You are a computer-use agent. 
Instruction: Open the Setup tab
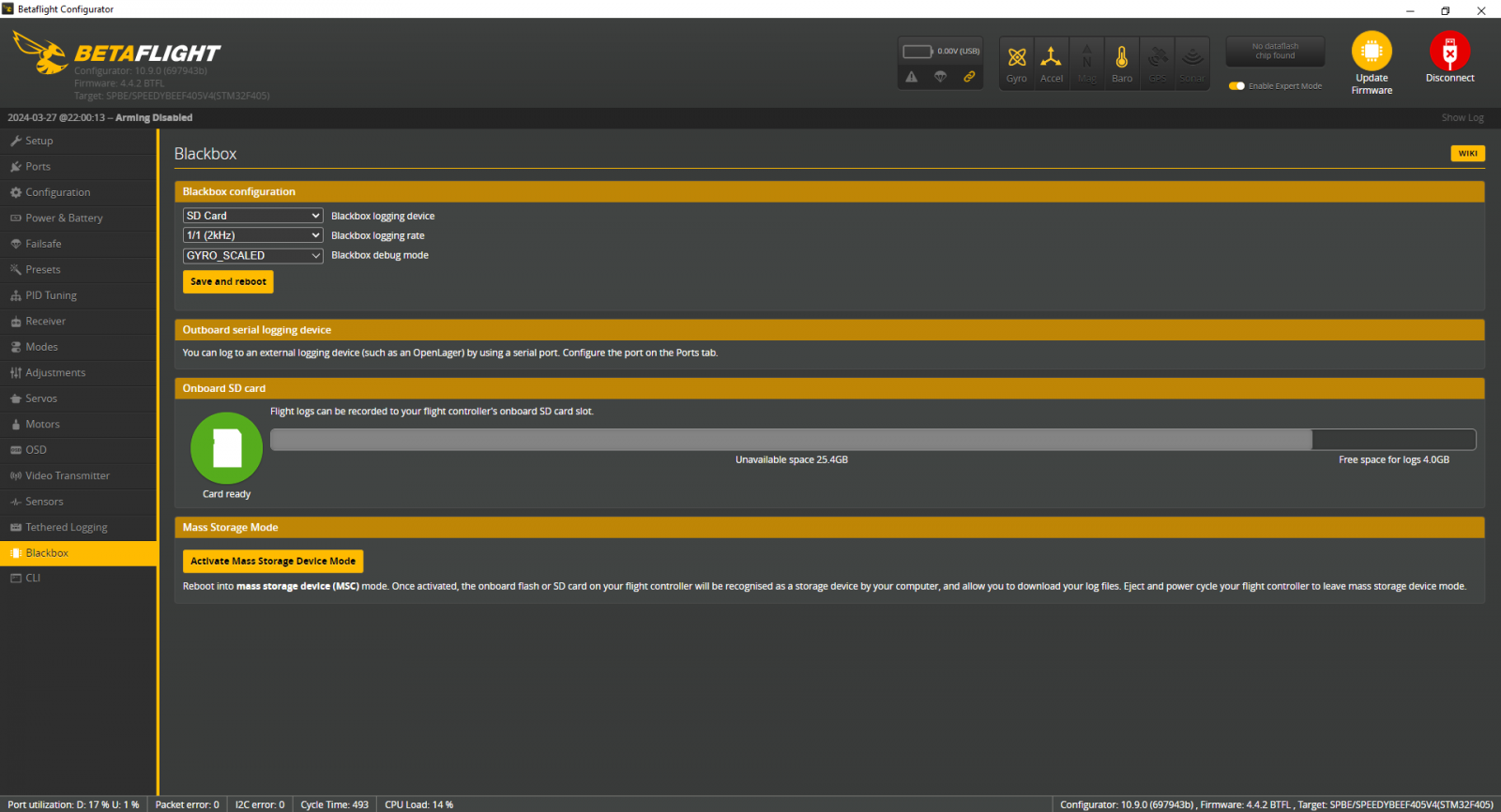(78, 141)
